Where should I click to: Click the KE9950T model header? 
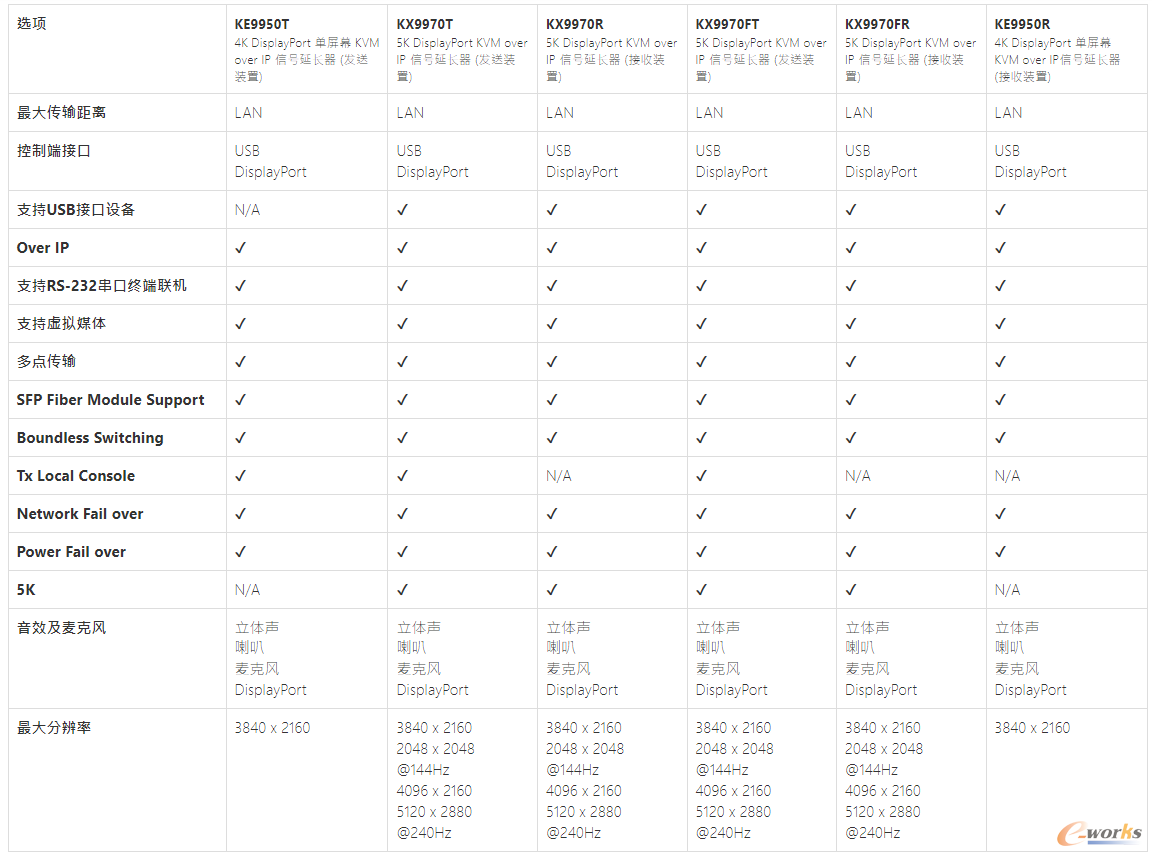click(262, 24)
